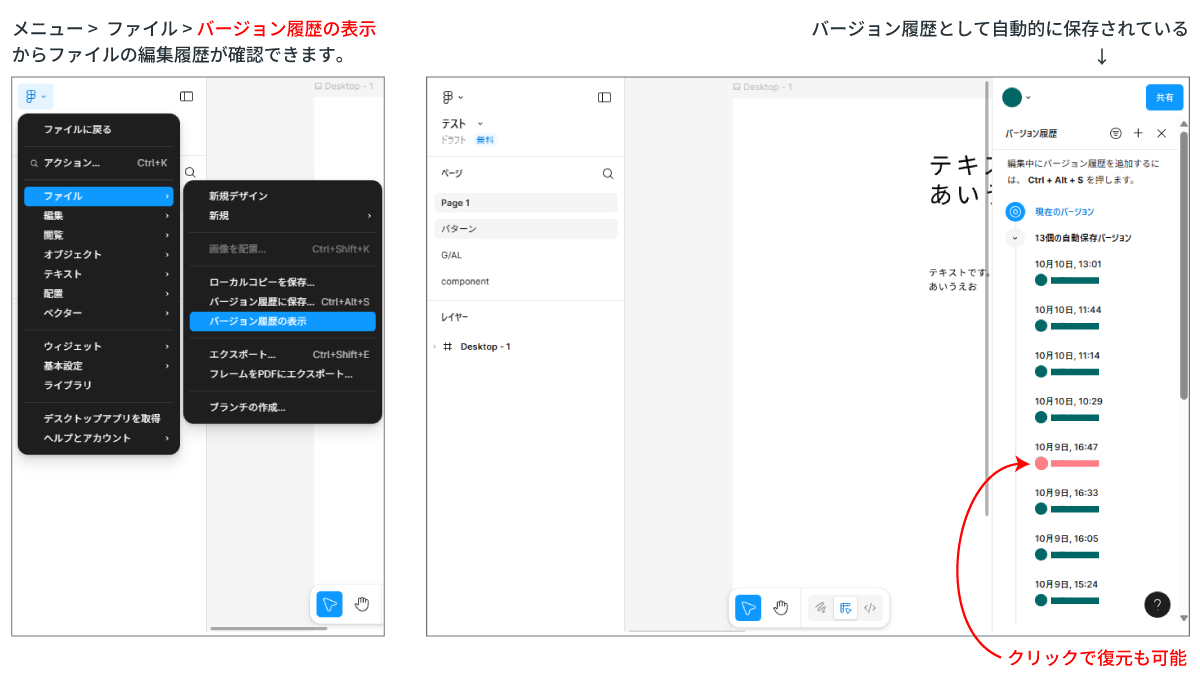The width and height of the screenshot is (1200, 675).
Task: Select エクスポート... menu entry
Action: pyautogui.click(x=242, y=354)
